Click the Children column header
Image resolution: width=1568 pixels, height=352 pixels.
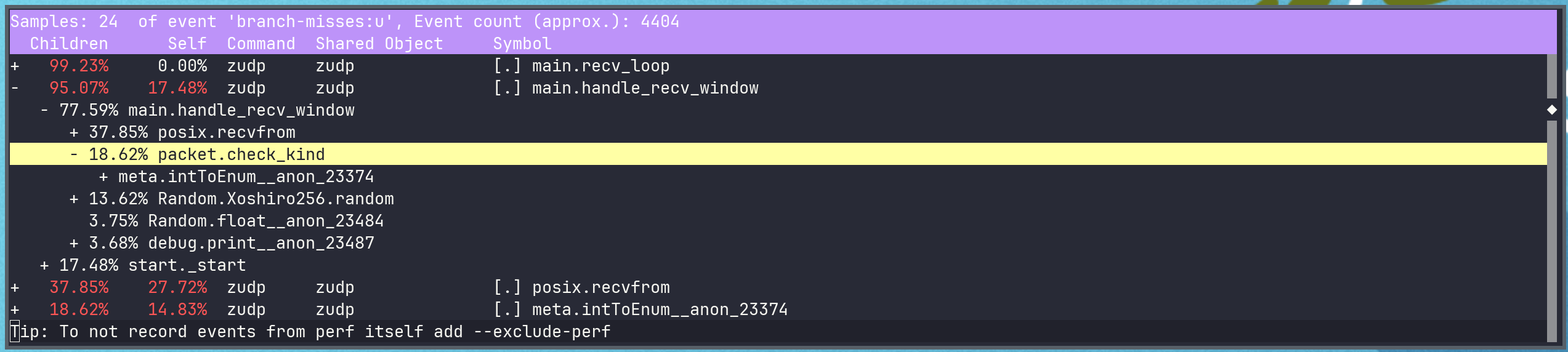pyautogui.click(x=69, y=44)
